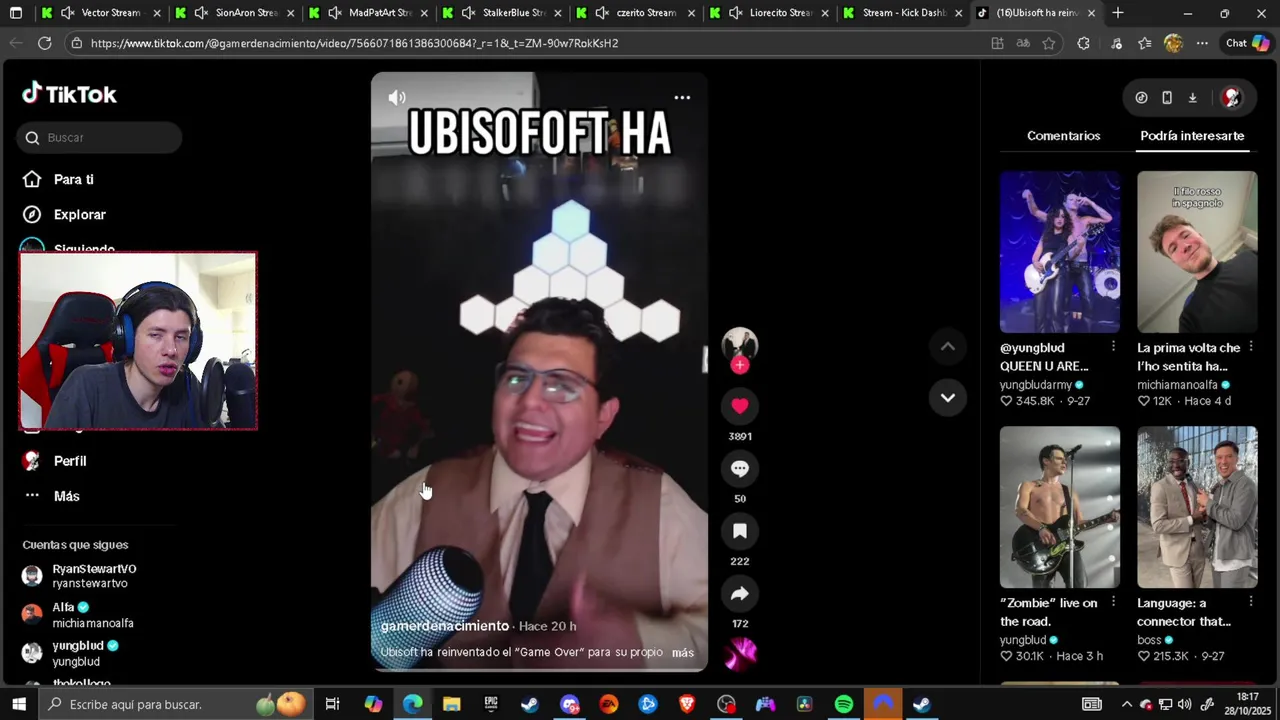
Task: Open the spinning sound disc icon
Action: click(740, 653)
